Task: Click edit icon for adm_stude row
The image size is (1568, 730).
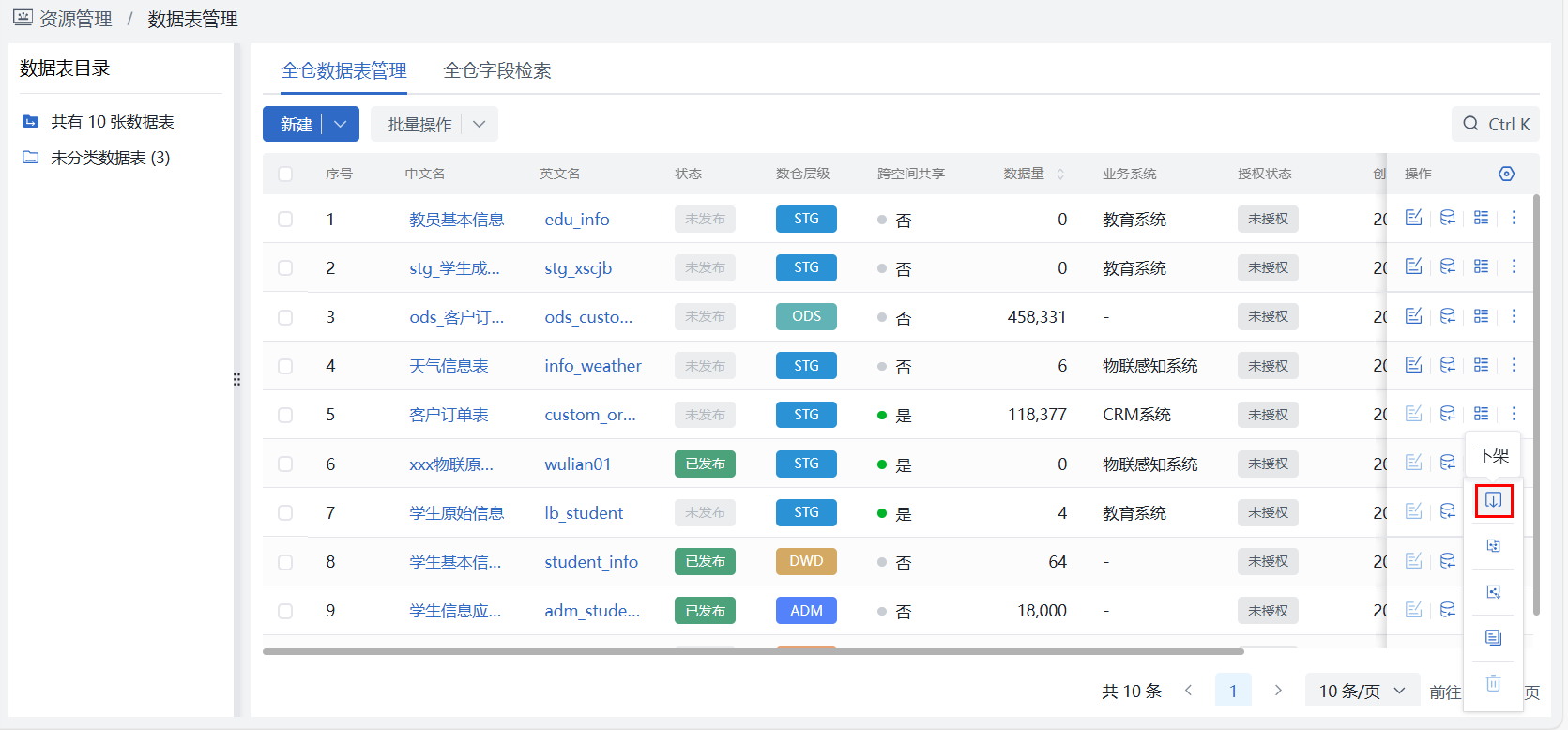Action: (x=1413, y=610)
